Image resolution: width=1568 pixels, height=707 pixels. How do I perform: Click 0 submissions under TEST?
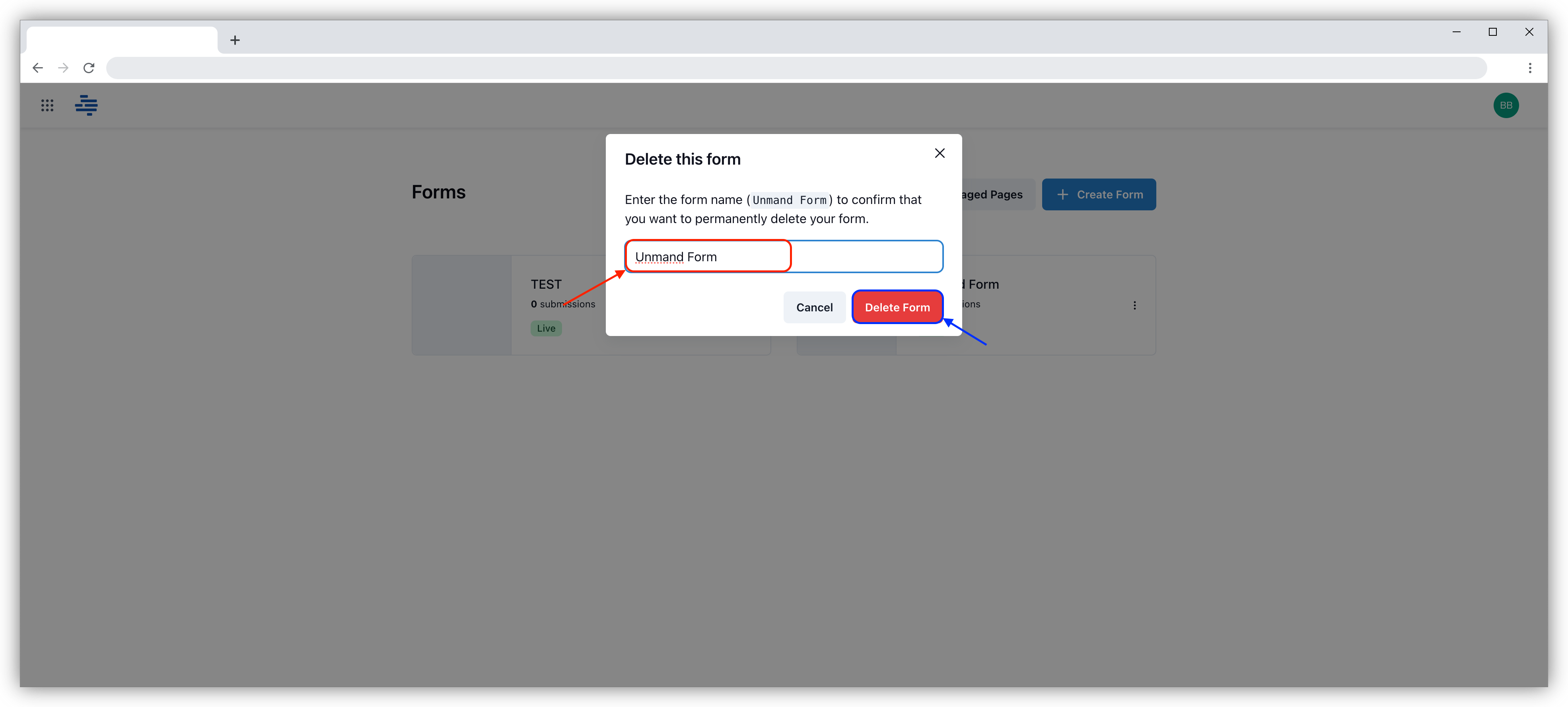563,304
